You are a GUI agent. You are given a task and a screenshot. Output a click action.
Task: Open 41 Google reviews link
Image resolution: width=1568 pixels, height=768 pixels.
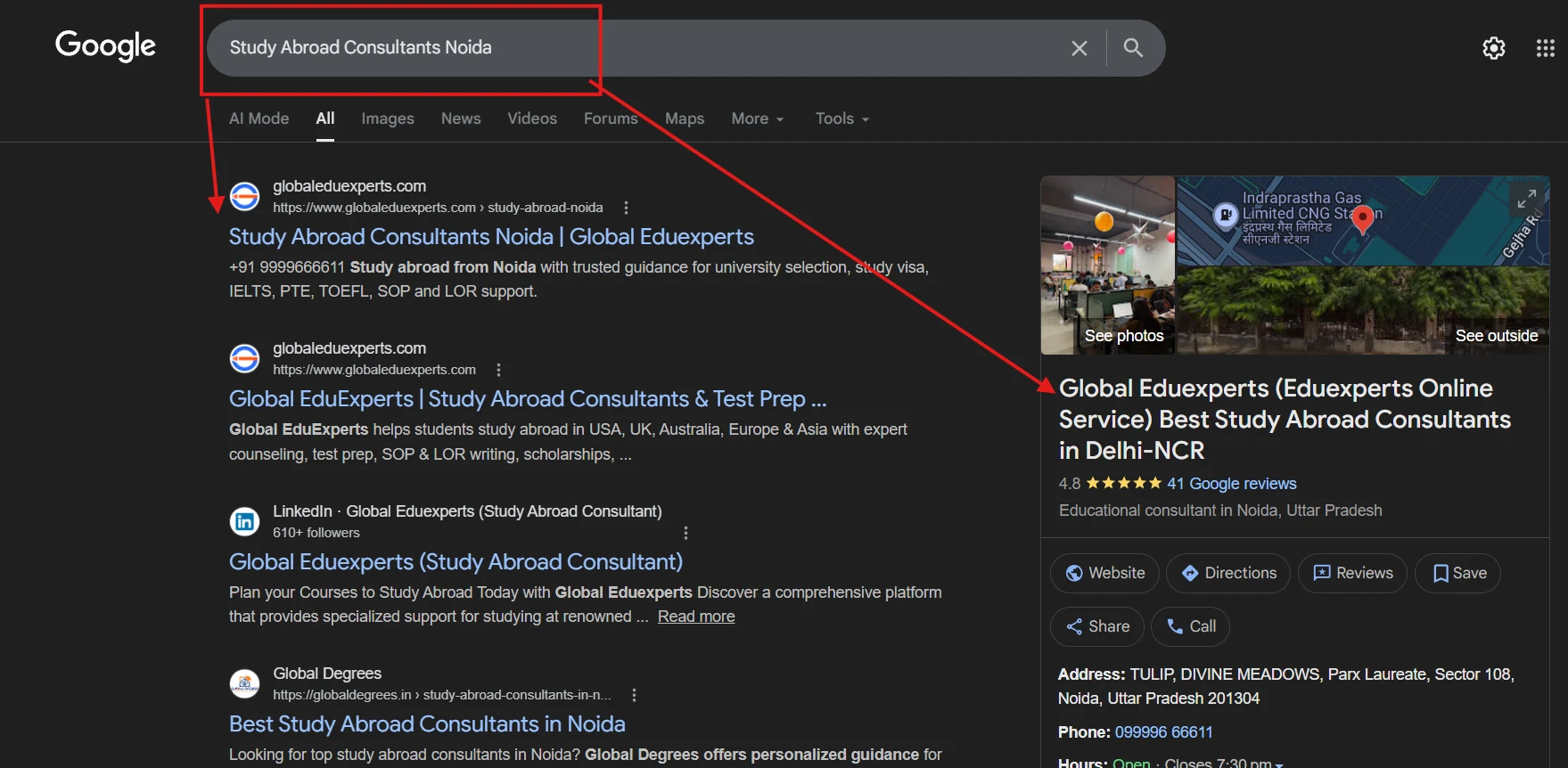pos(1232,484)
